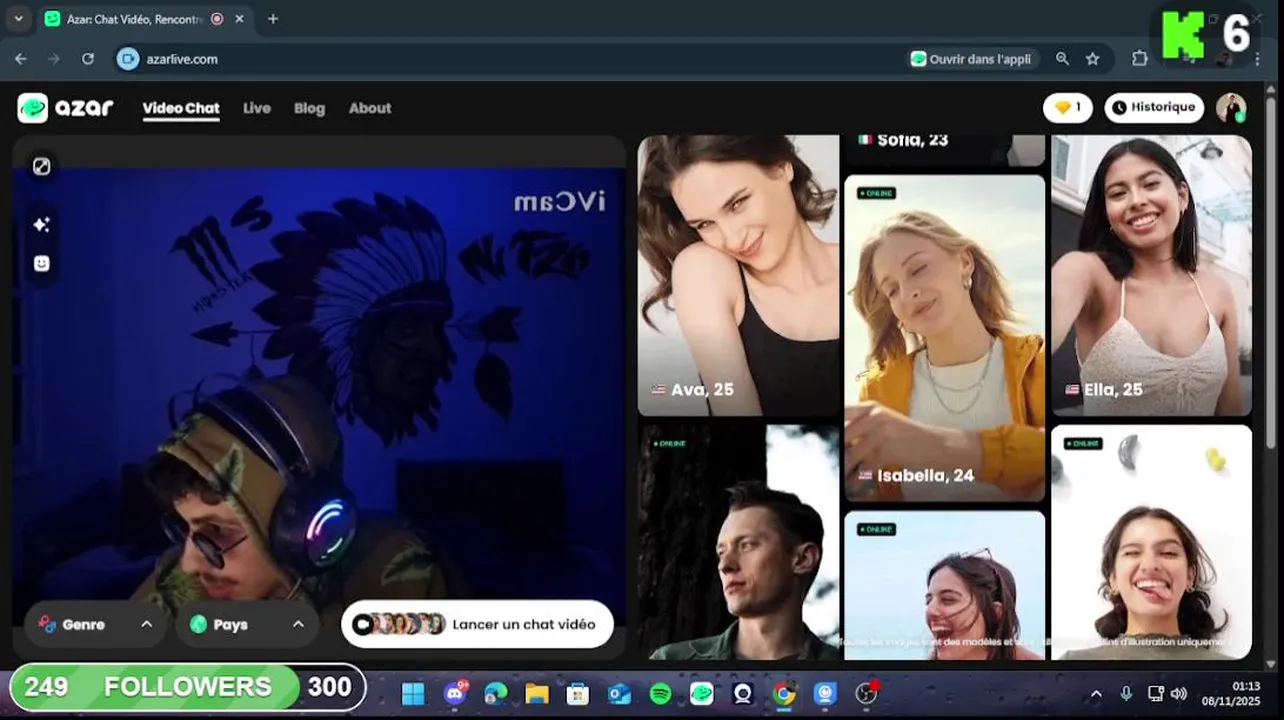
Task: Open the Blog page
Action: (309, 108)
